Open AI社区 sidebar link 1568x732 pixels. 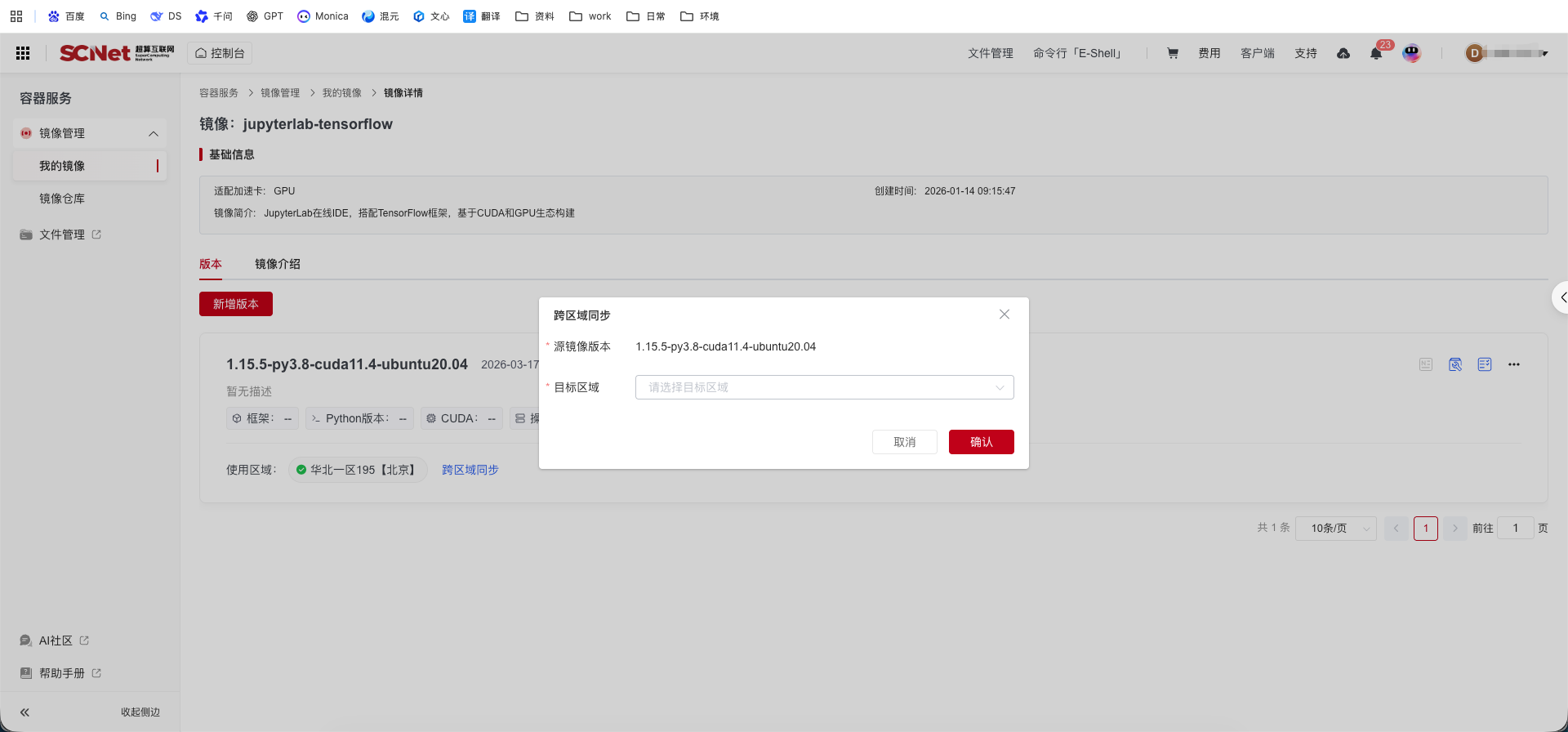tap(55, 640)
